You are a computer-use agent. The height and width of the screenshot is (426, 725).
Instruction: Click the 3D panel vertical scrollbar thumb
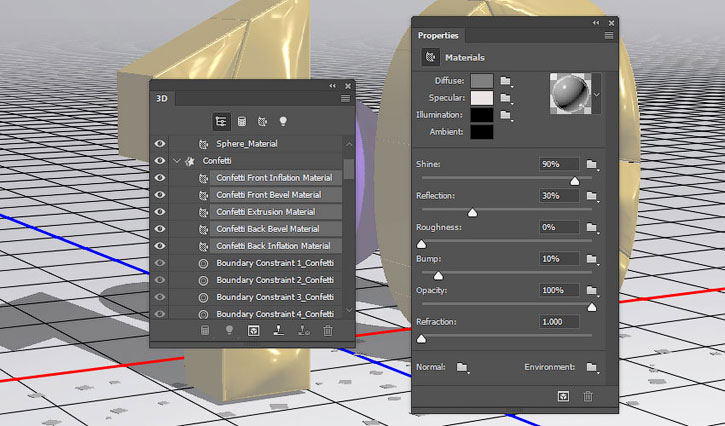(x=349, y=170)
